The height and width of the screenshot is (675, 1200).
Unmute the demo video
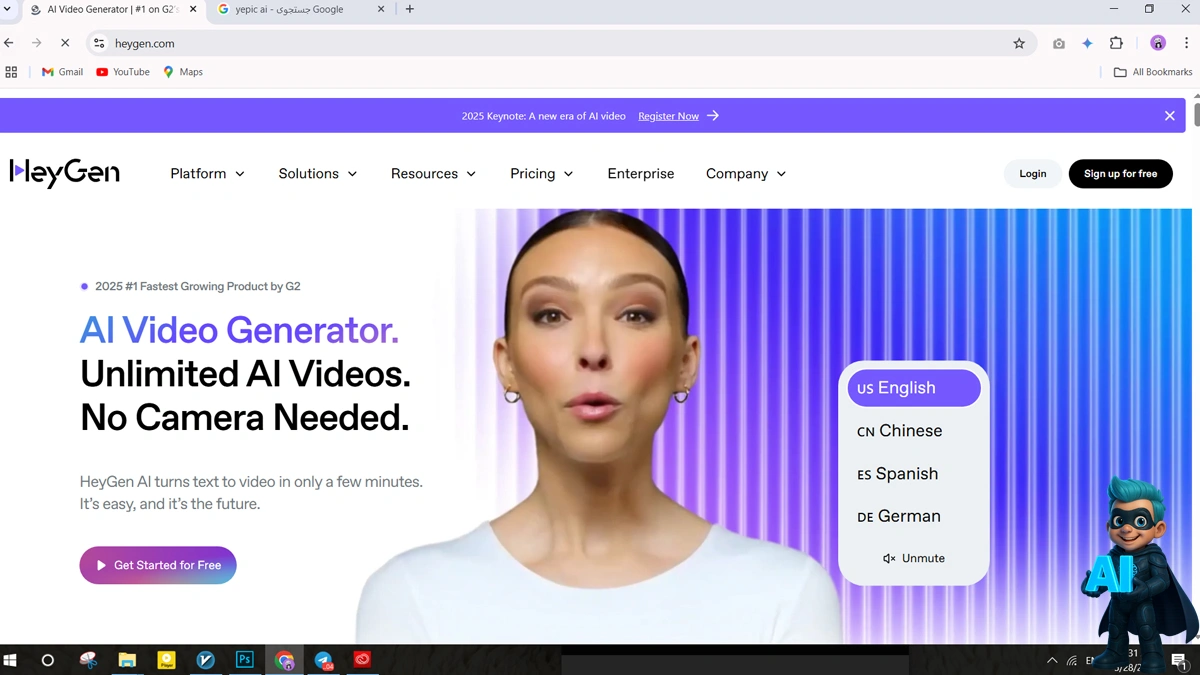913,558
